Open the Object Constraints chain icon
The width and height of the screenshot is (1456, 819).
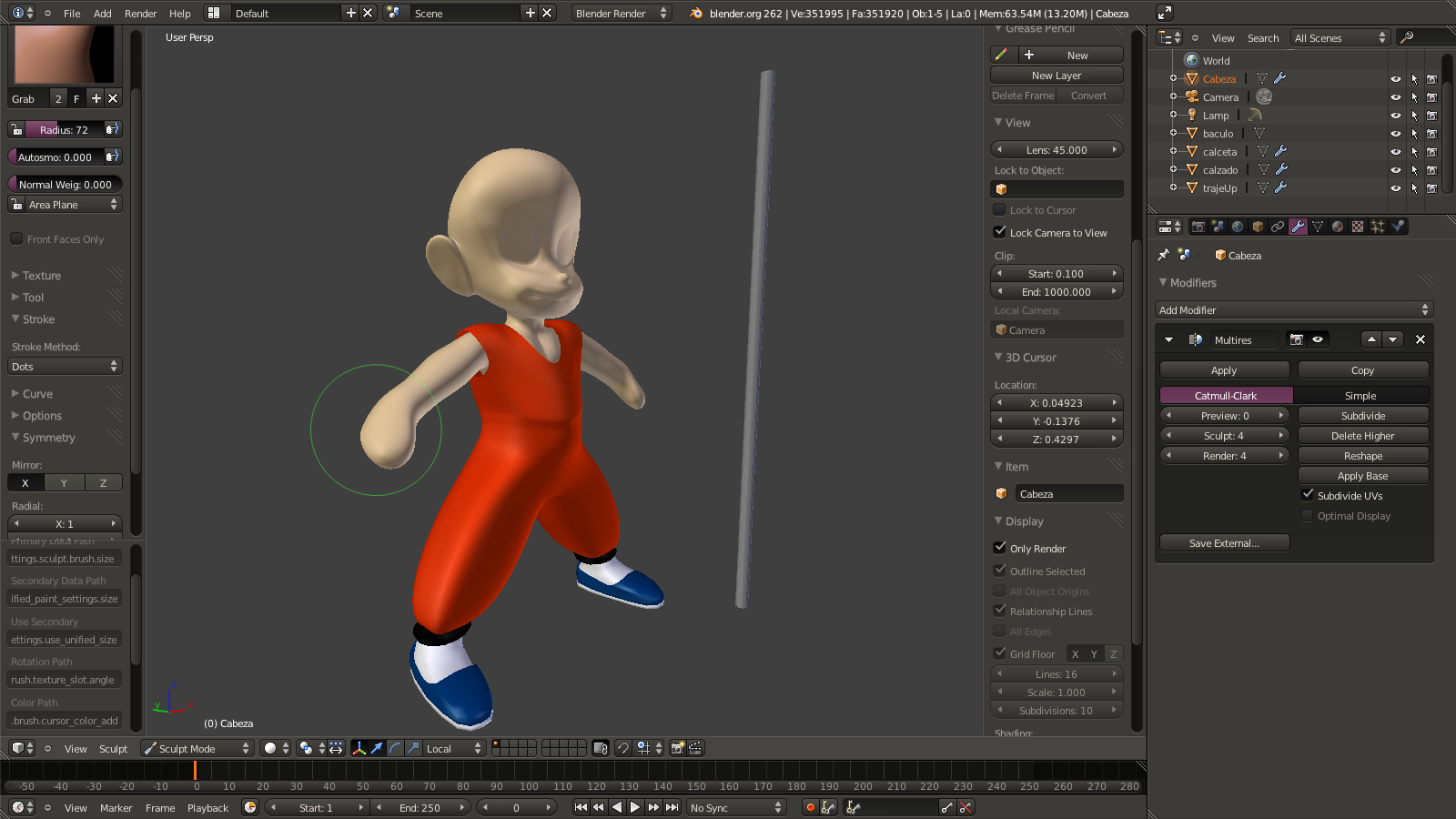pos(1278,227)
